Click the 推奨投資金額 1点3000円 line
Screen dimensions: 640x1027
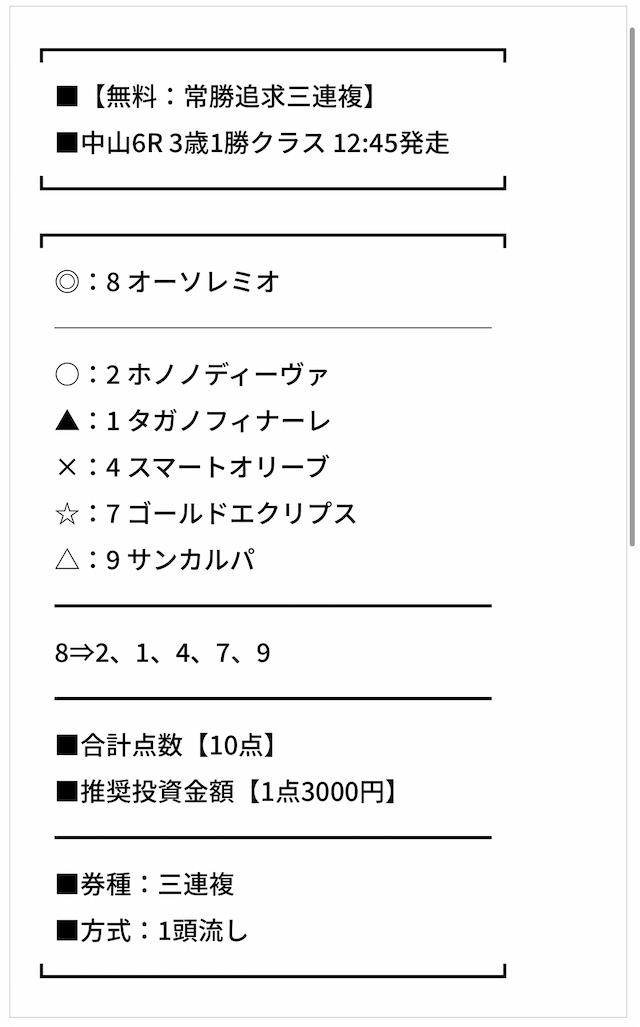pos(227,791)
